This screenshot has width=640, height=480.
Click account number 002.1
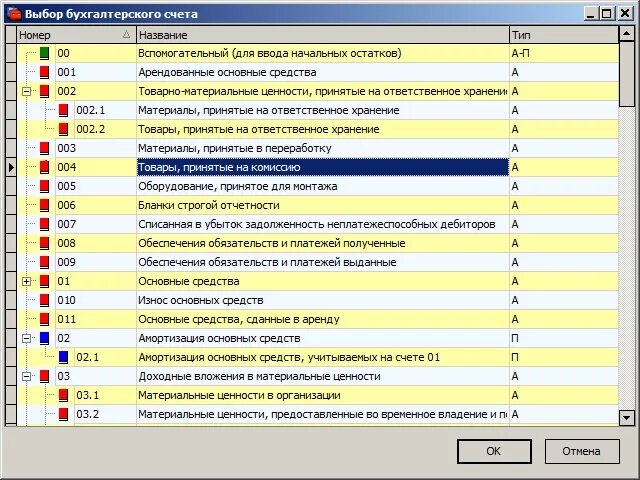[x=91, y=110]
